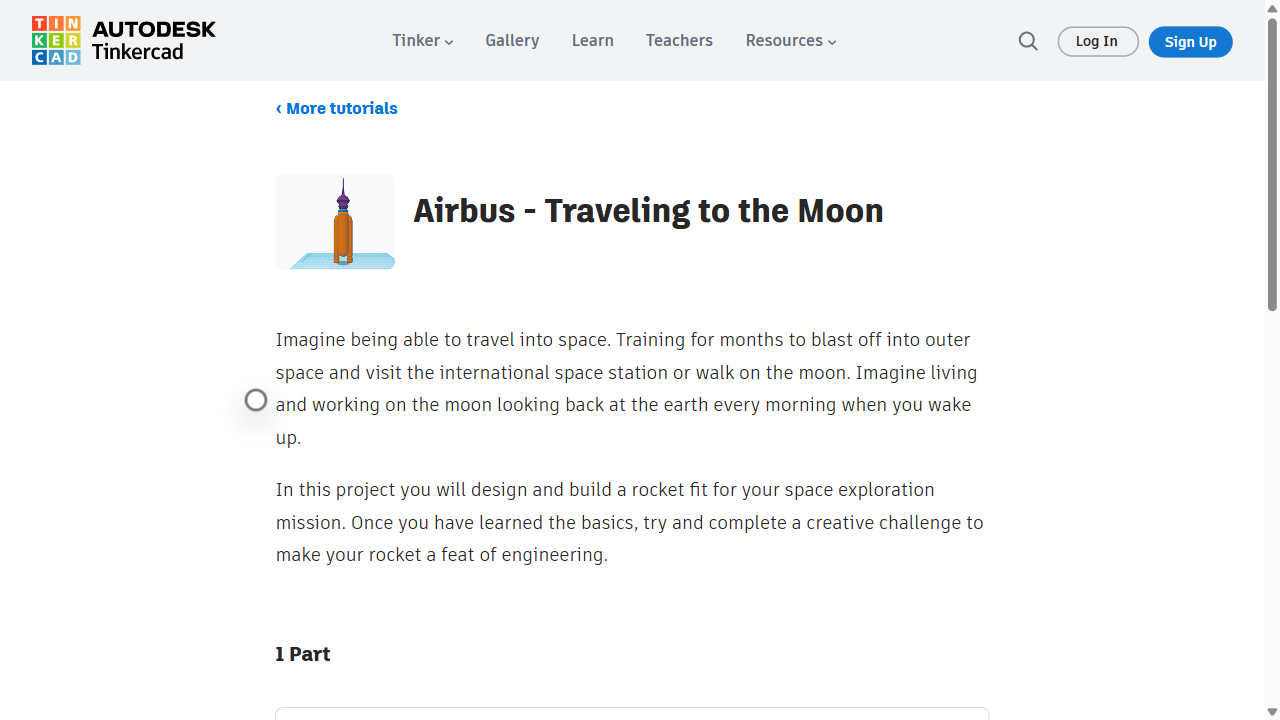Click the Sign Up button

[1190, 41]
